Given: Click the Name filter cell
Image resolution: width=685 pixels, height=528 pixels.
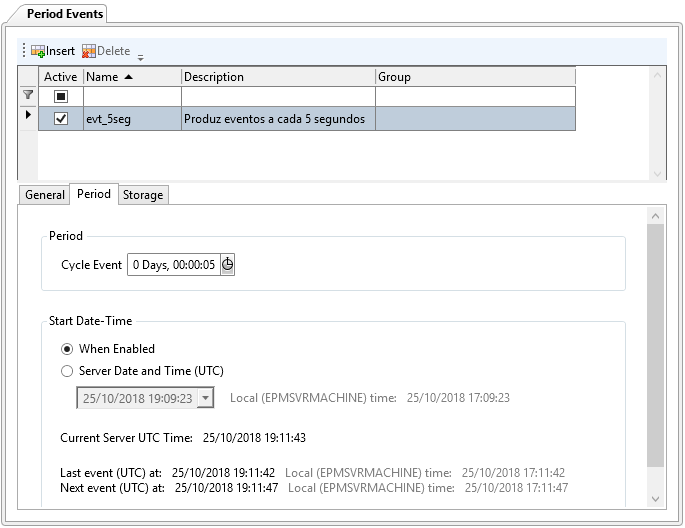Looking at the screenshot, I should 132,97.
